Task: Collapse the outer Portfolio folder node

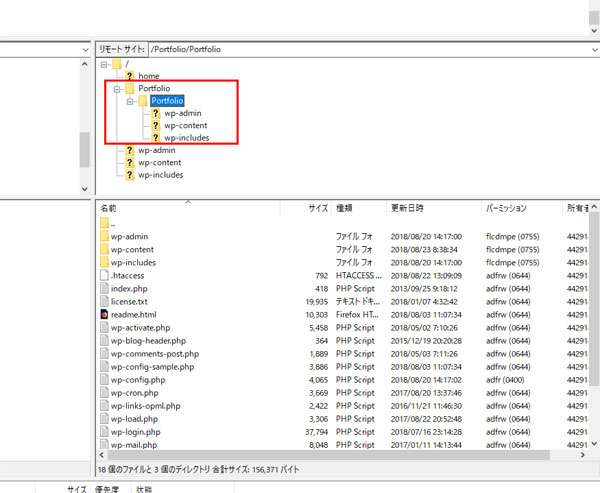Action: click(x=117, y=89)
